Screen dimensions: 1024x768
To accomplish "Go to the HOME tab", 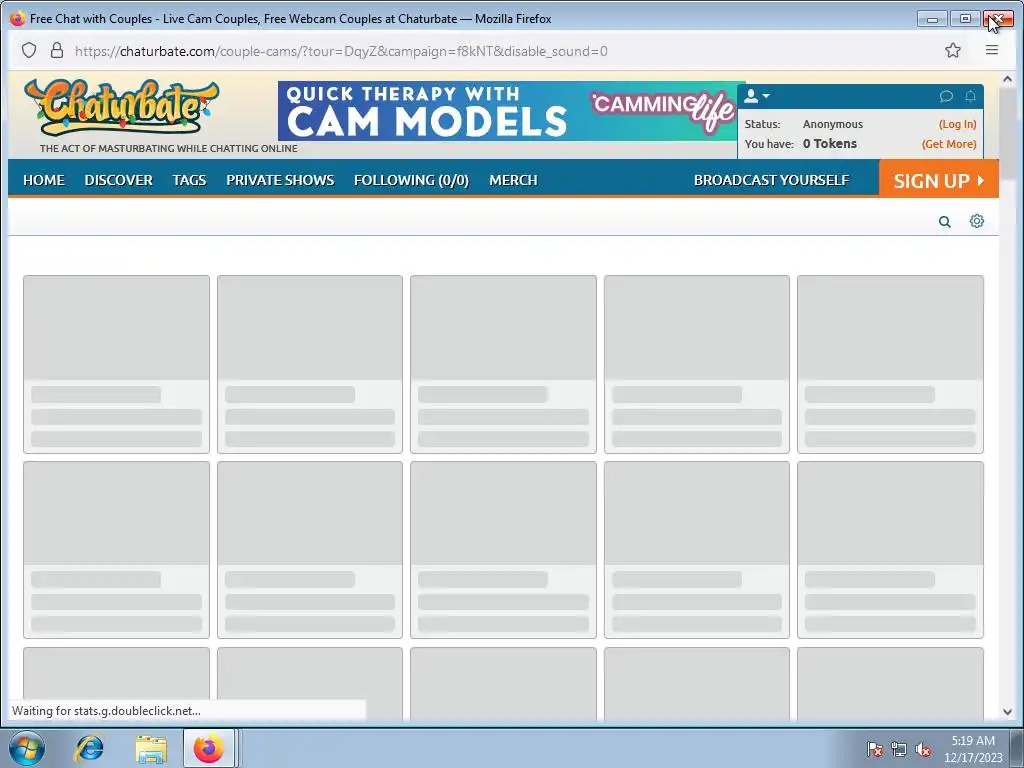I will 44,180.
